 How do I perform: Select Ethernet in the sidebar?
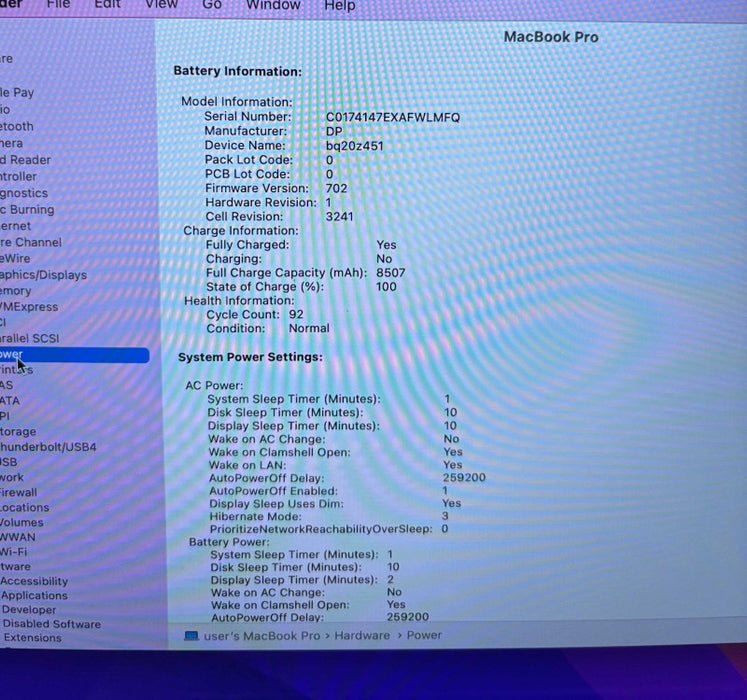tap(15, 226)
